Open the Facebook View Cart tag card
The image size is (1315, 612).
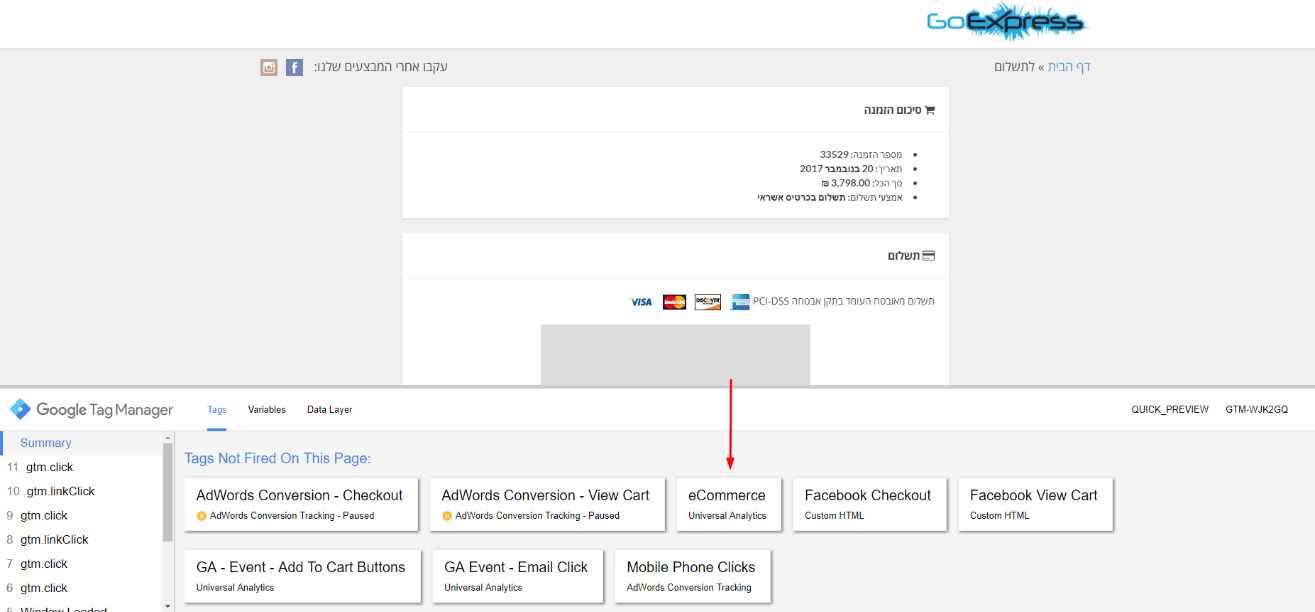pos(1035,504)
